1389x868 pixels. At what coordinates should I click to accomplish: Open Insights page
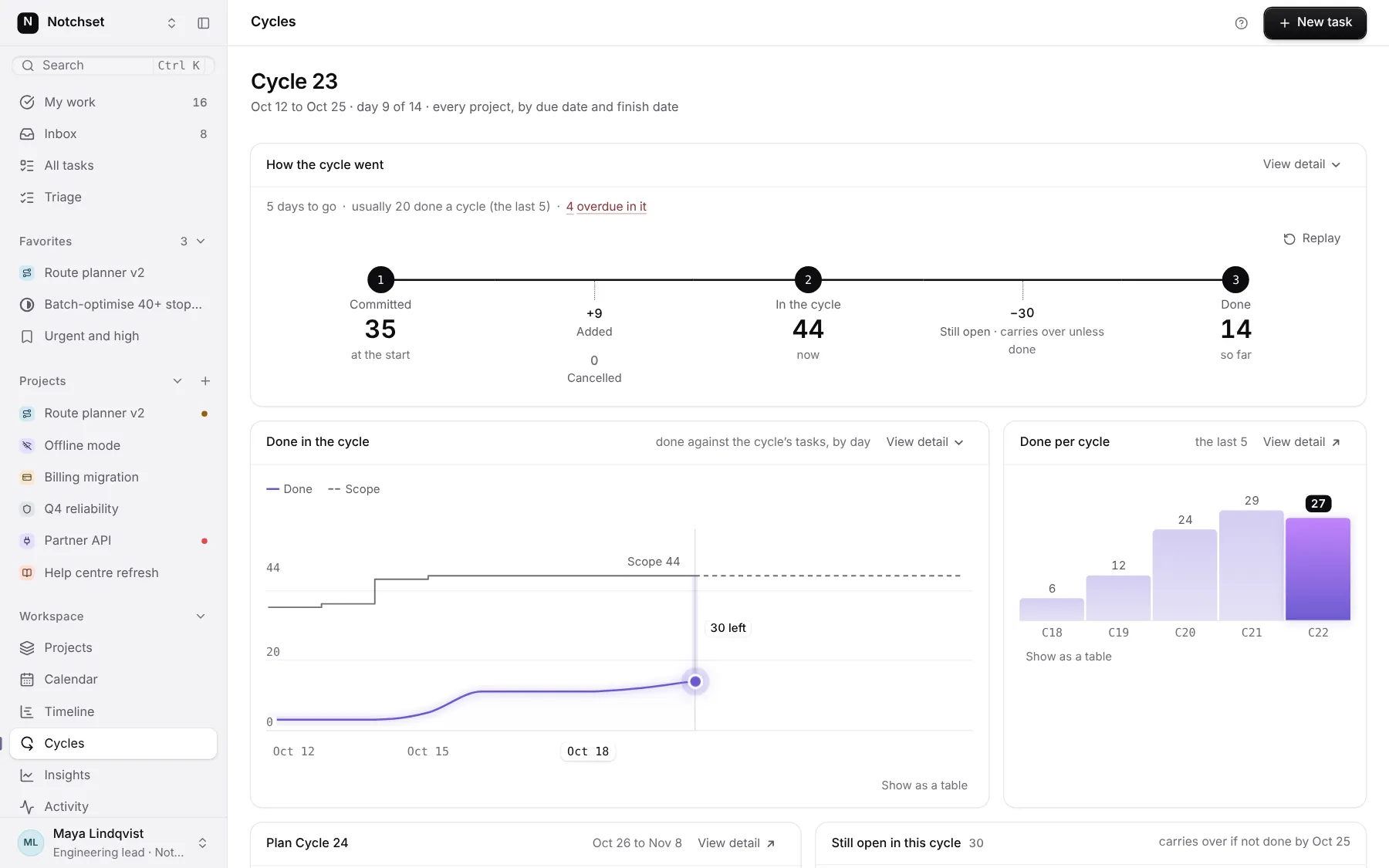coord(113,775)
